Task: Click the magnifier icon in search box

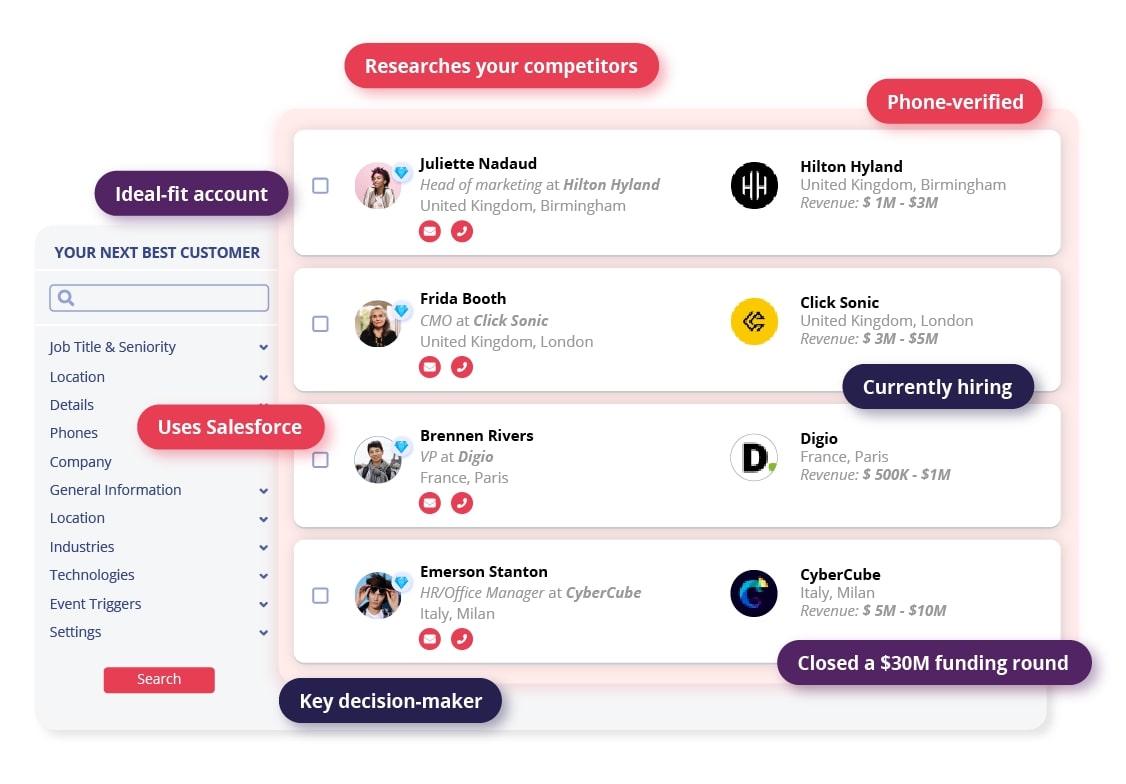Action: click(65, 298)
